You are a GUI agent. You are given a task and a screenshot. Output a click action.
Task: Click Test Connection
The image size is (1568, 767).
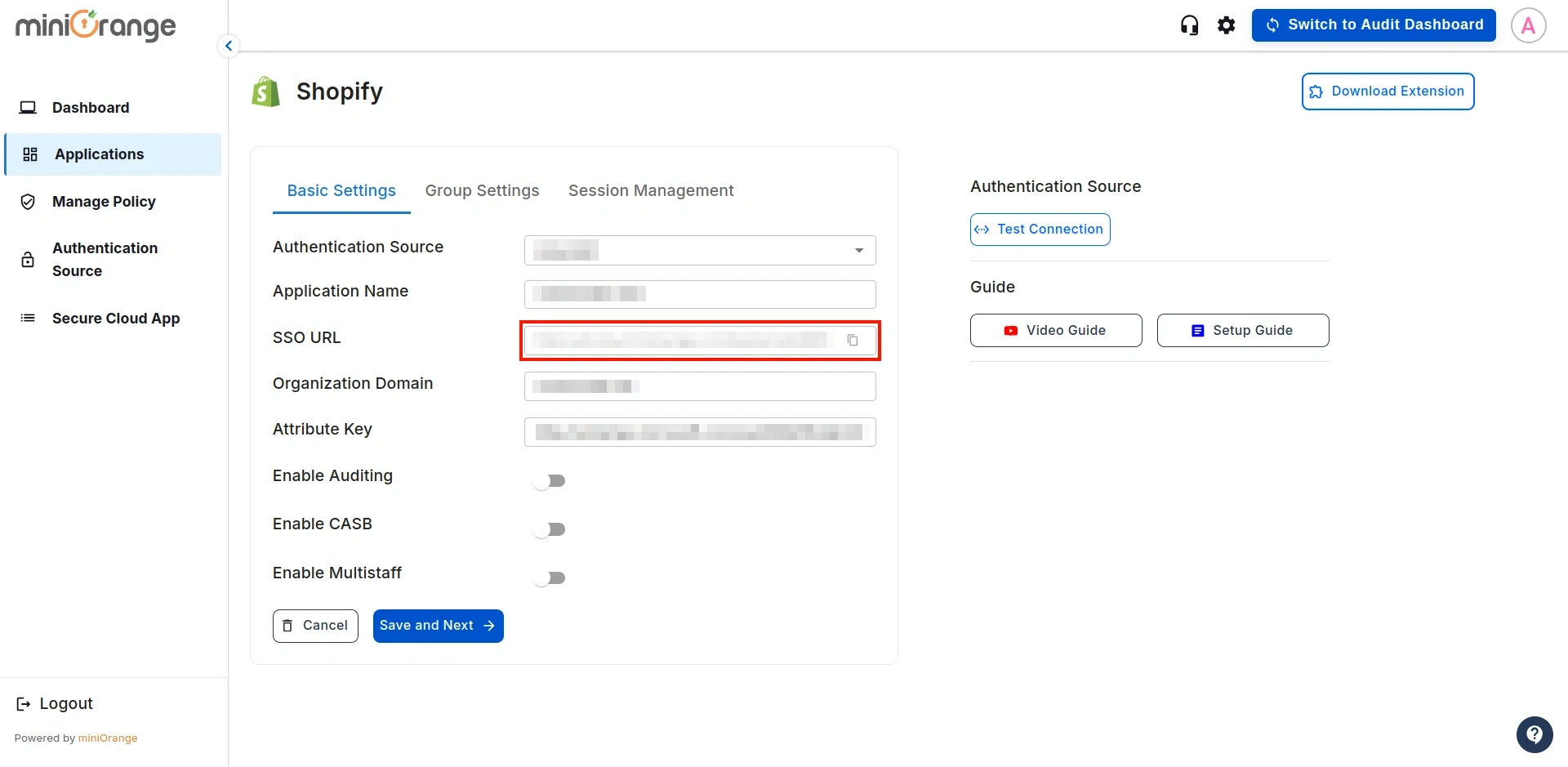pos(1039,229)
